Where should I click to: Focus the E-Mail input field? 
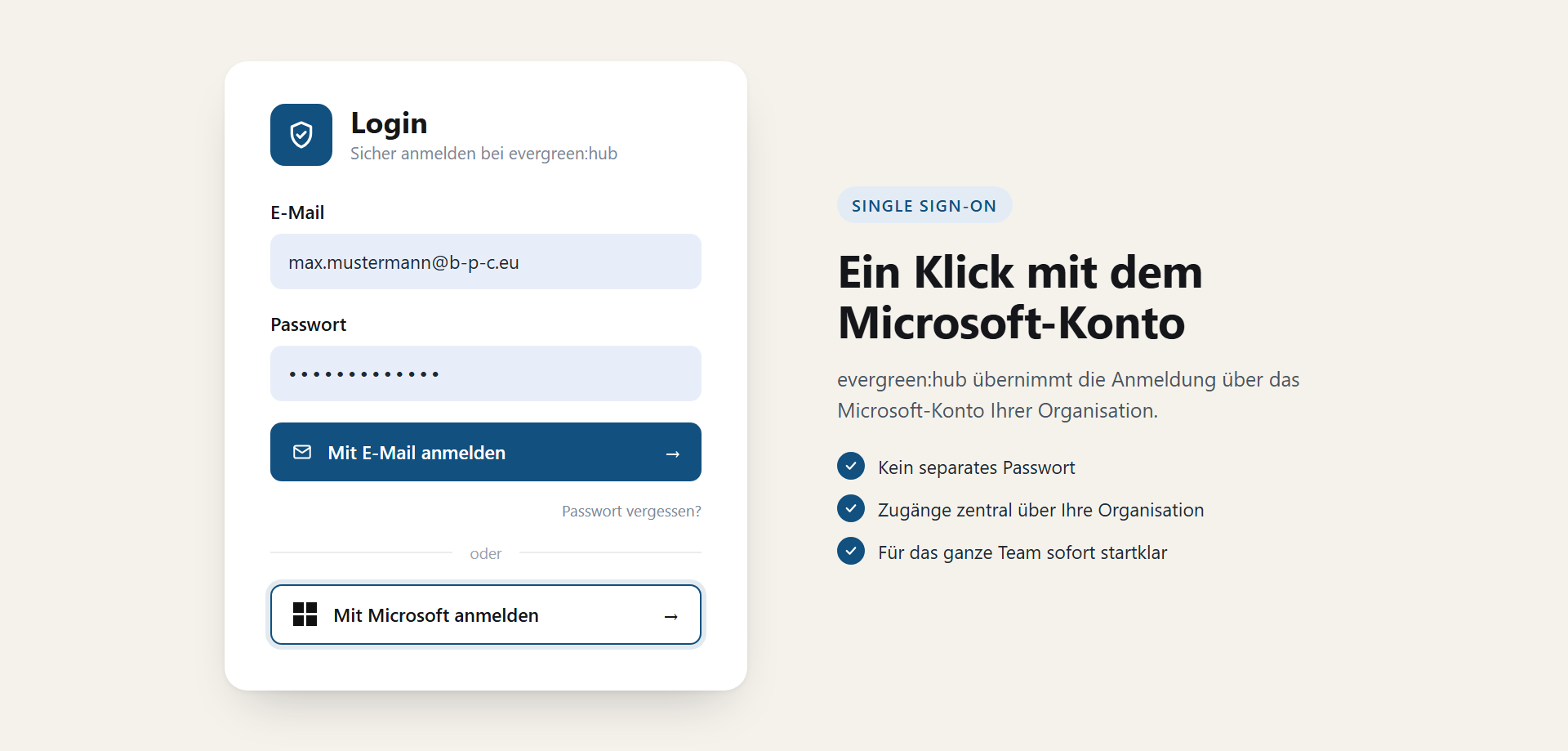(x=486, y=262)
